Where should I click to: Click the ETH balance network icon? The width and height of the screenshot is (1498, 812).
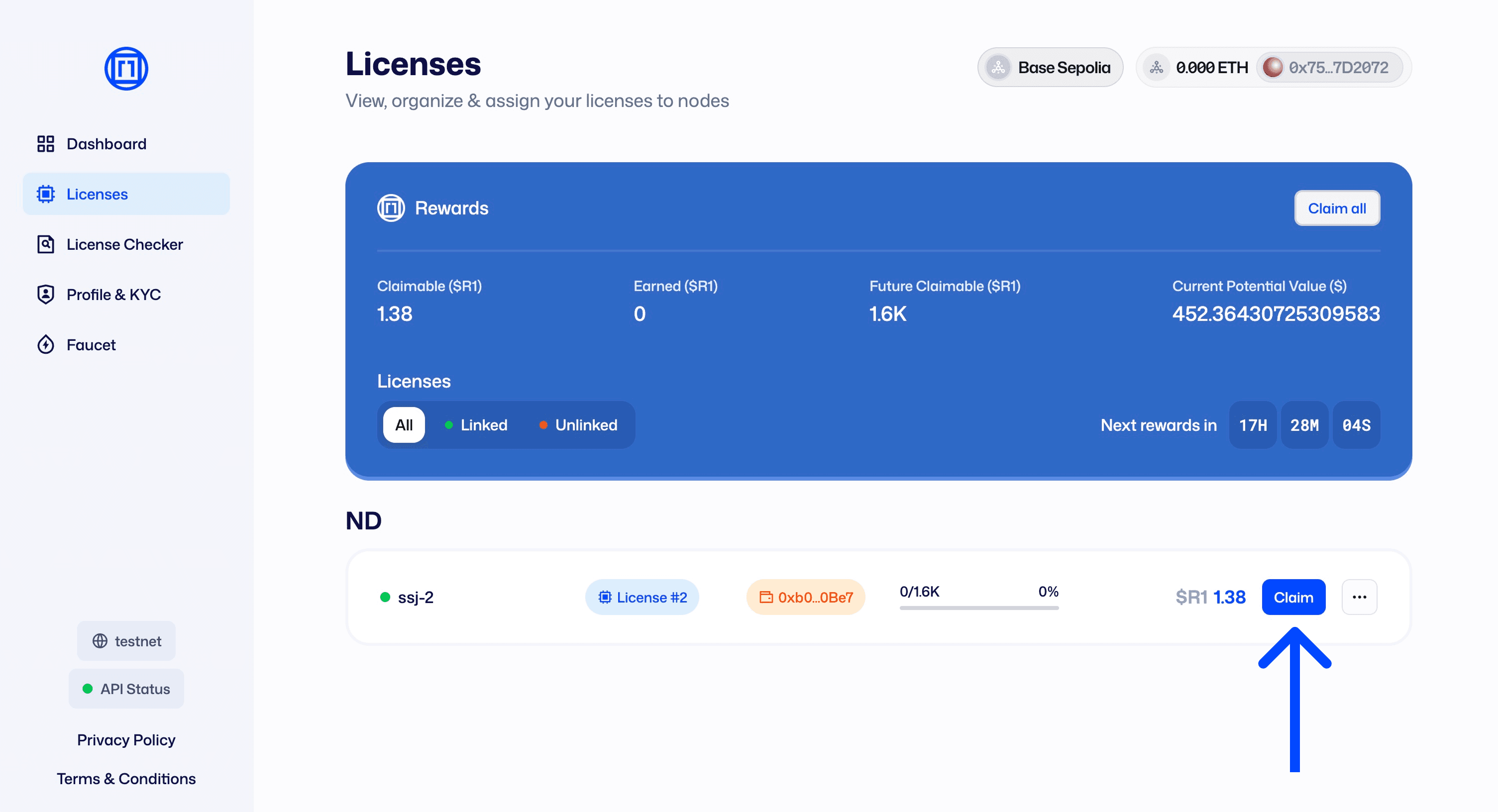pos(1157,68)
